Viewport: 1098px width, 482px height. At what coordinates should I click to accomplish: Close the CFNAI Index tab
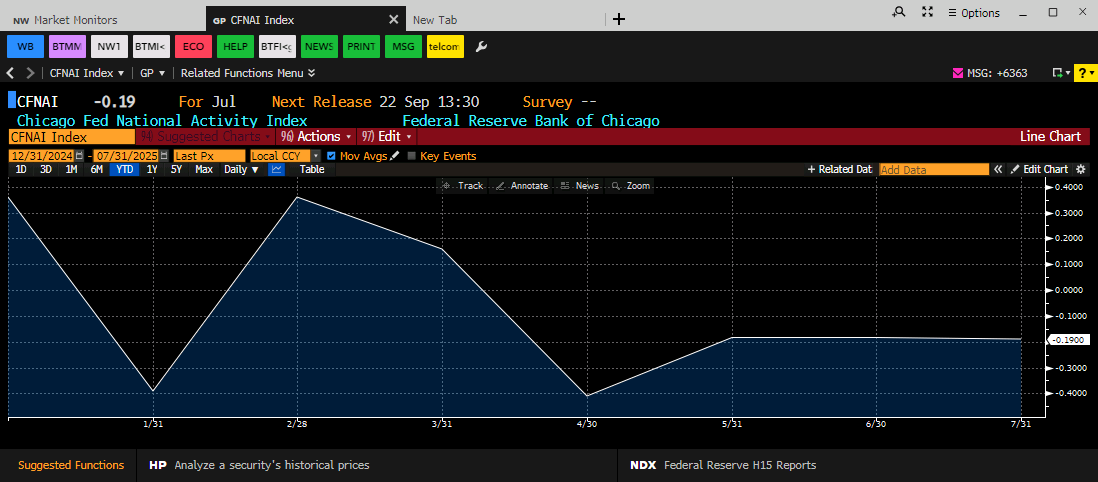tap(394, 20)
